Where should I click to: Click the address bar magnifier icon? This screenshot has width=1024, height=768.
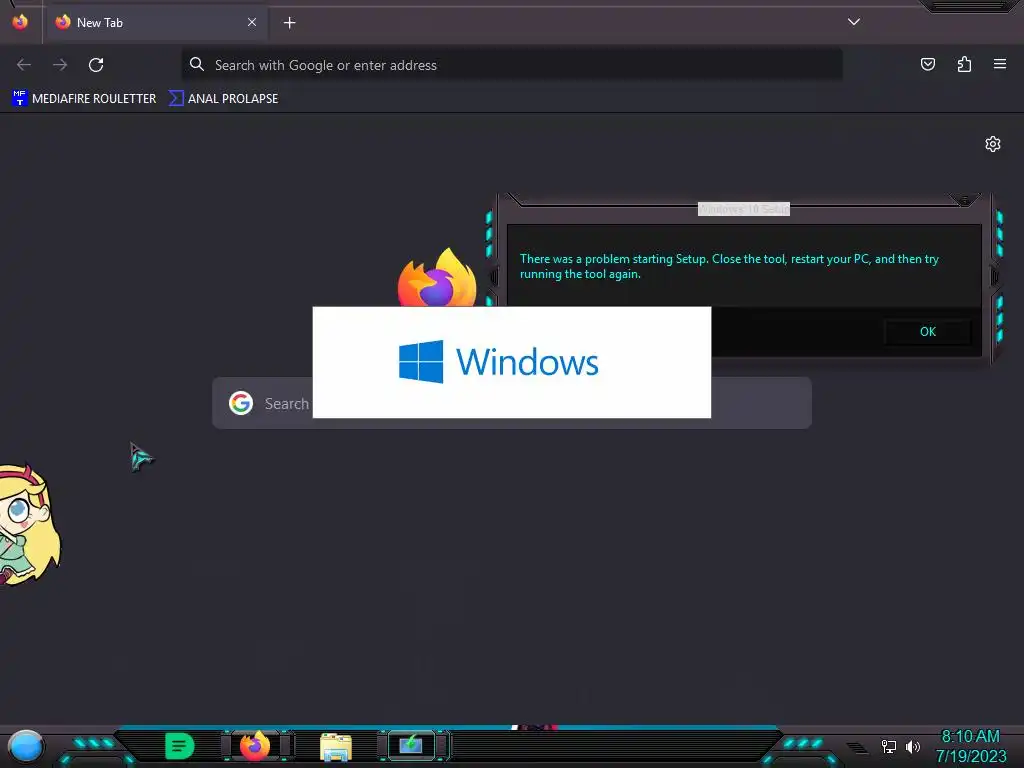pyautogui.click(x=197, y=64)
